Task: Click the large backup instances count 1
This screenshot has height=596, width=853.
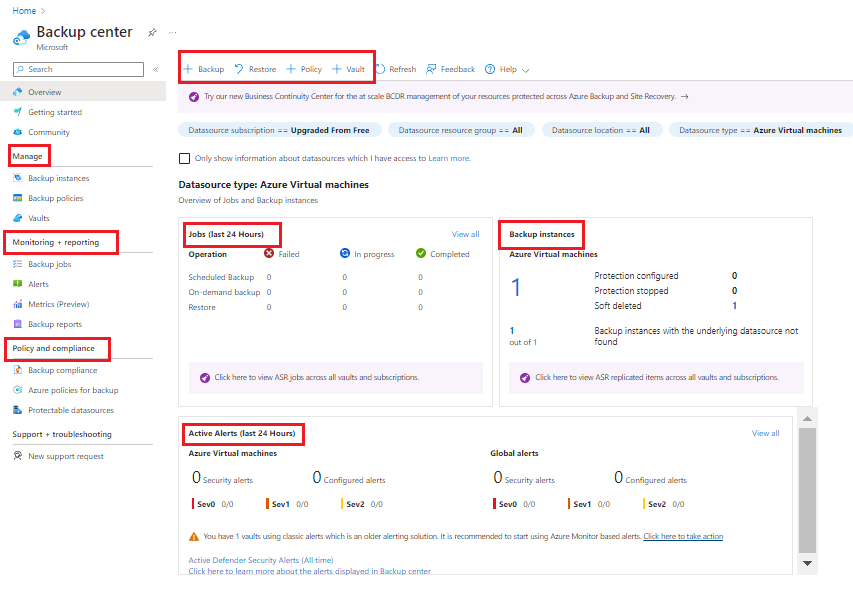Action: pyautogui.click(x=516, y=287)
